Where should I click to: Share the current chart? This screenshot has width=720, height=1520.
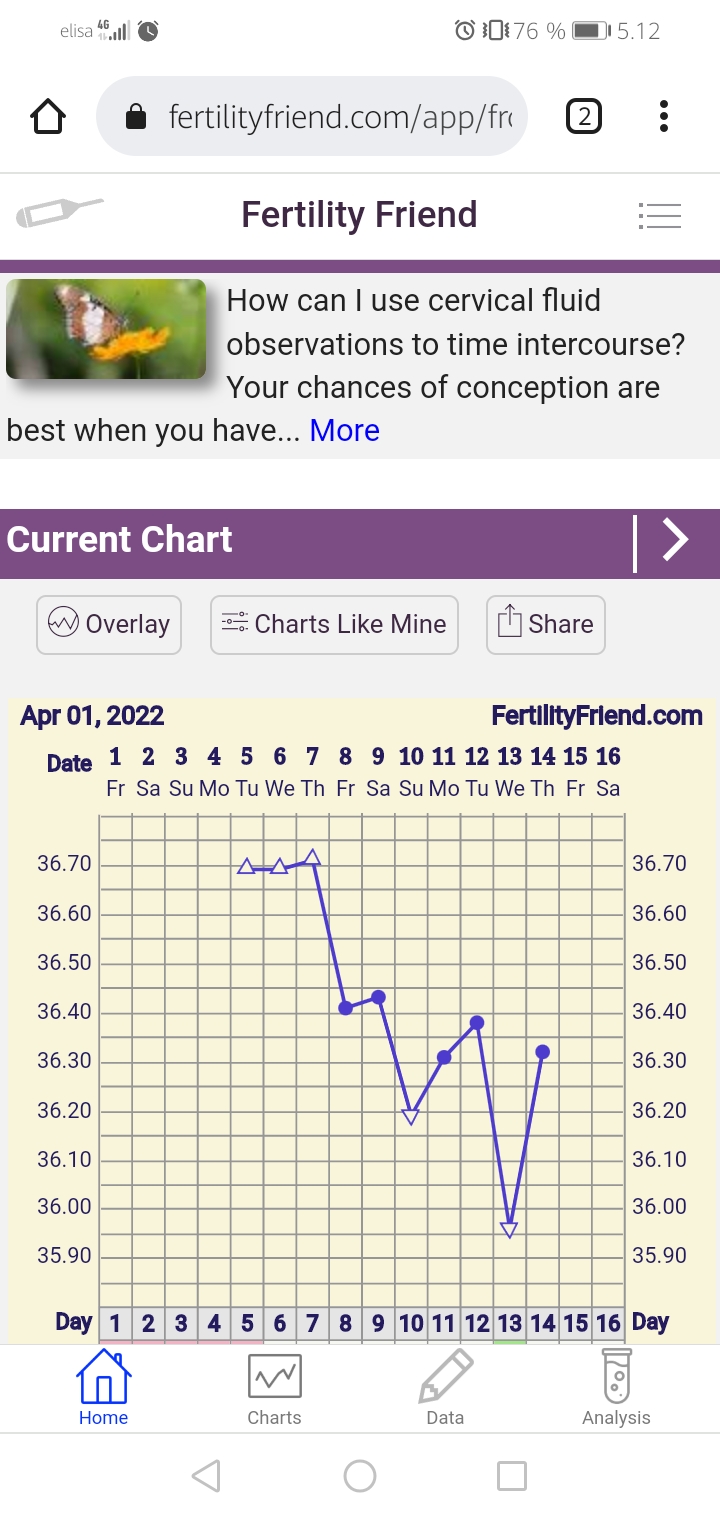coord(546,624)
